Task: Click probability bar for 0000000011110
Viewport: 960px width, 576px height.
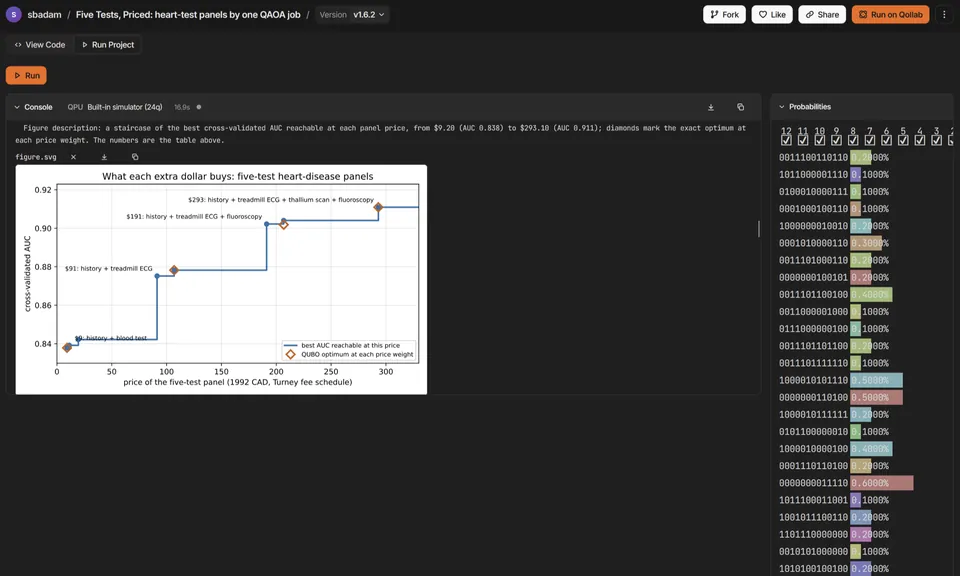Action: [x=882, y=483]
